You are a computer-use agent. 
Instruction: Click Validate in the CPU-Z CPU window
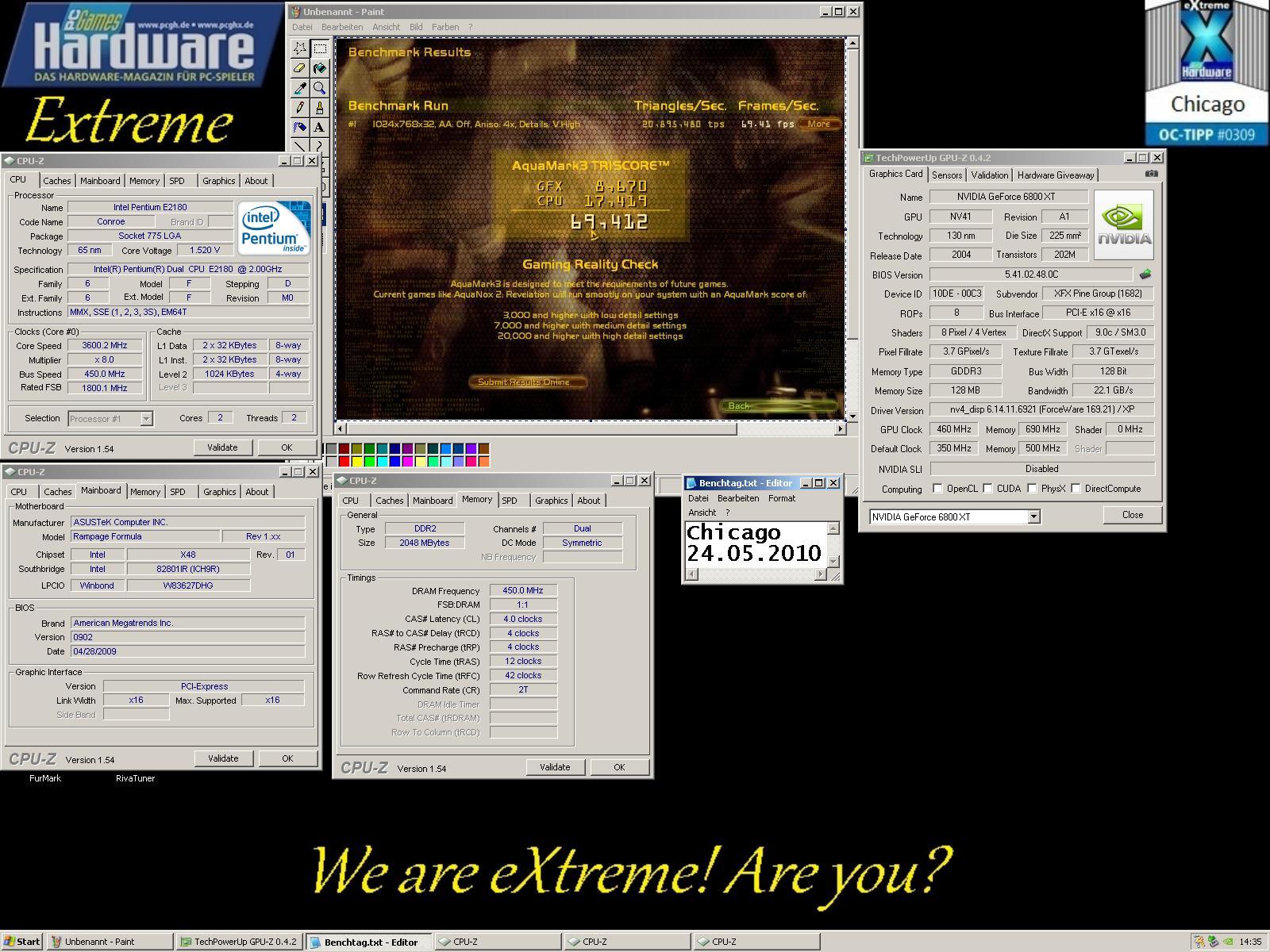point(222,447)
